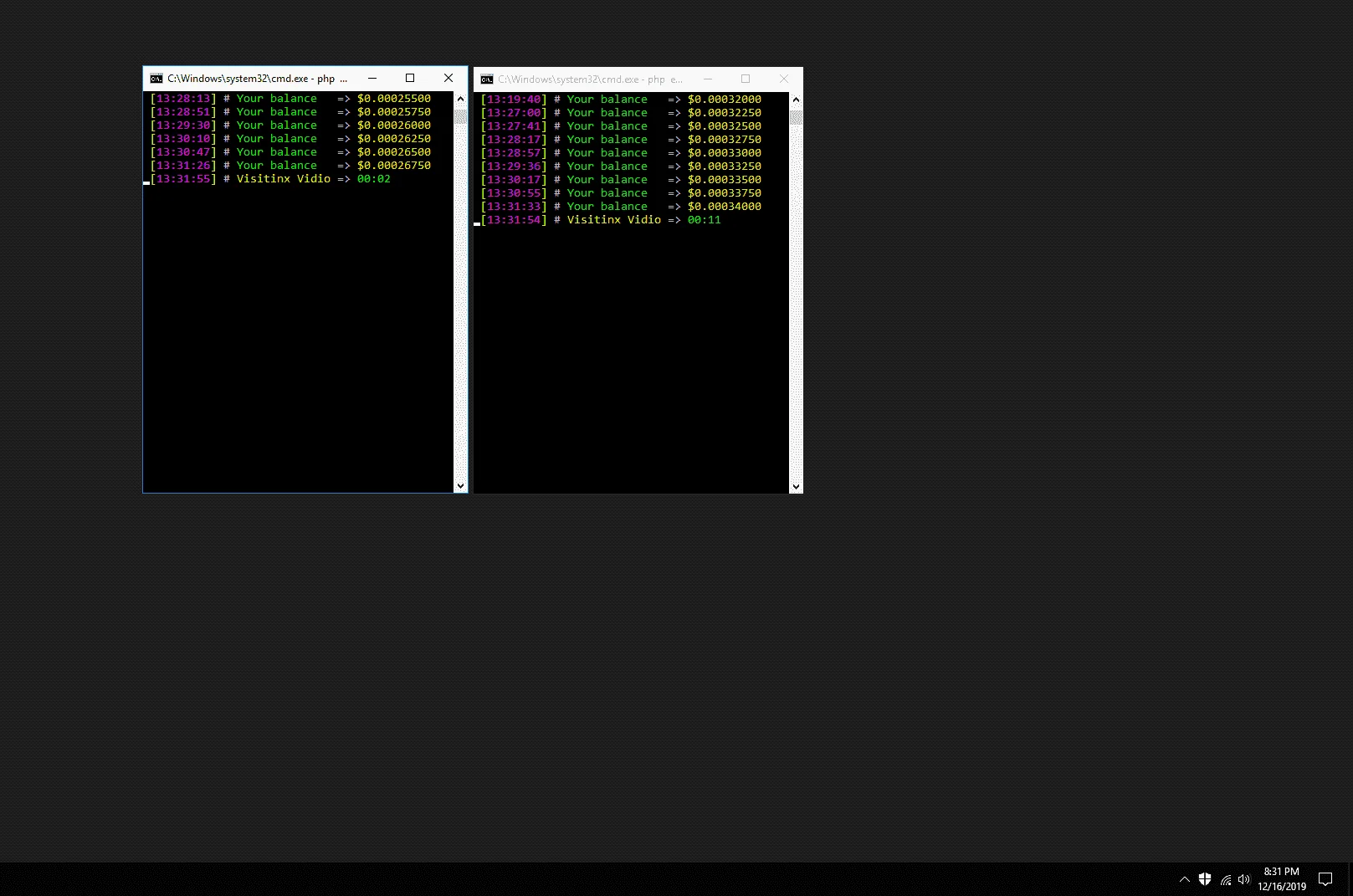Click balance $0.00032250 in right window
This screenshot has width=1353, height=896.
(725, 113)
